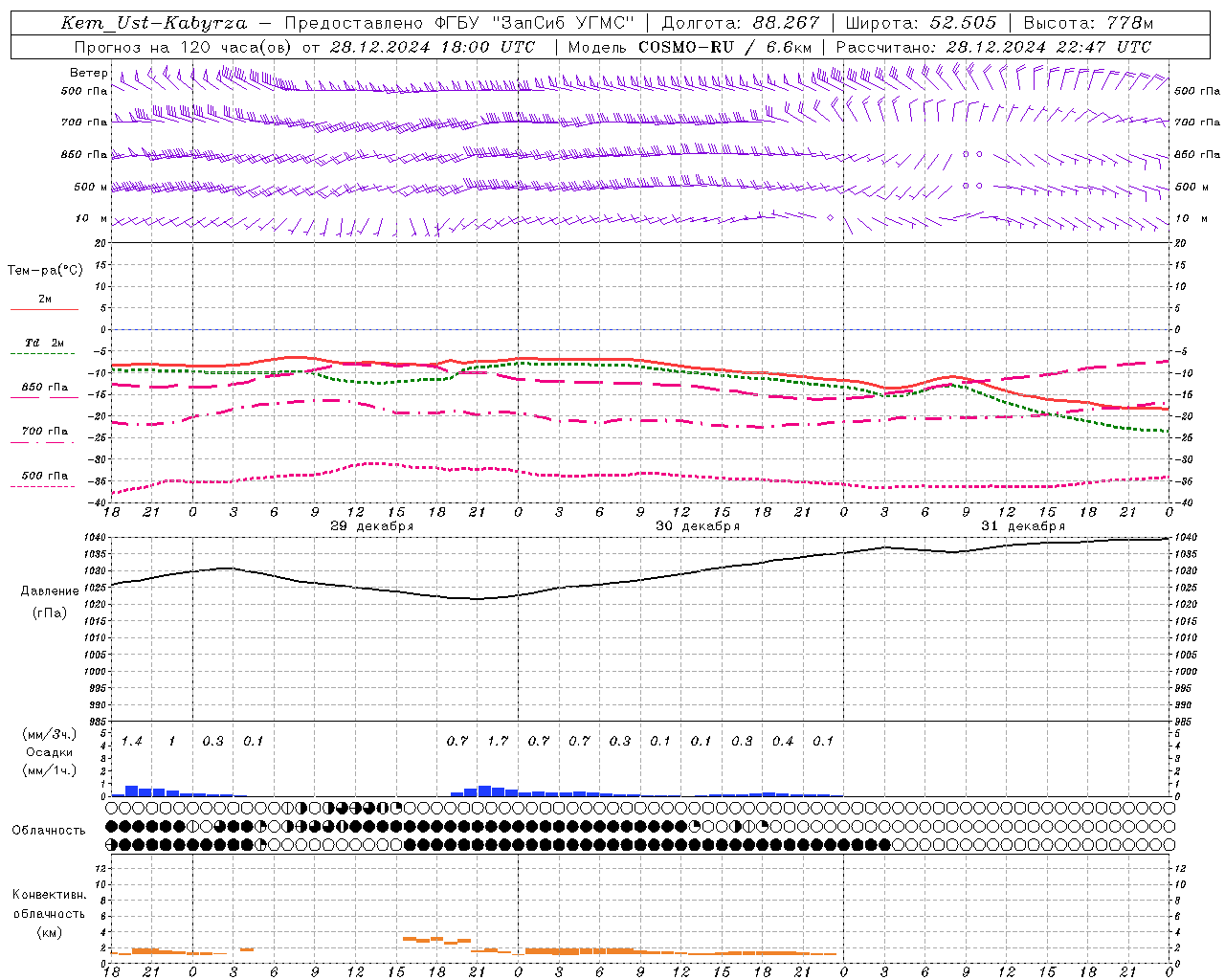The image size is (1225, 980).
Task: Click the (мм/1ч.) precipitation unit label
Action: point(50,770)
